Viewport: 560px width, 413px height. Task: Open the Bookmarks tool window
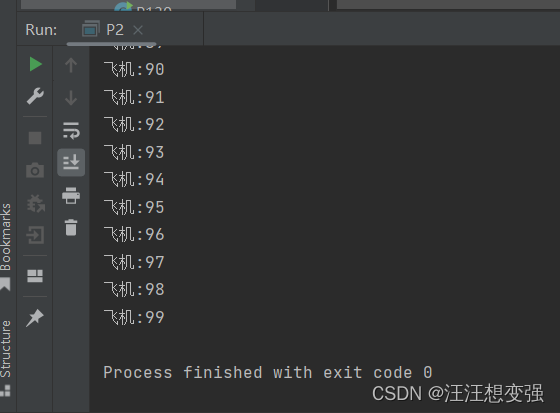[6, 247]
